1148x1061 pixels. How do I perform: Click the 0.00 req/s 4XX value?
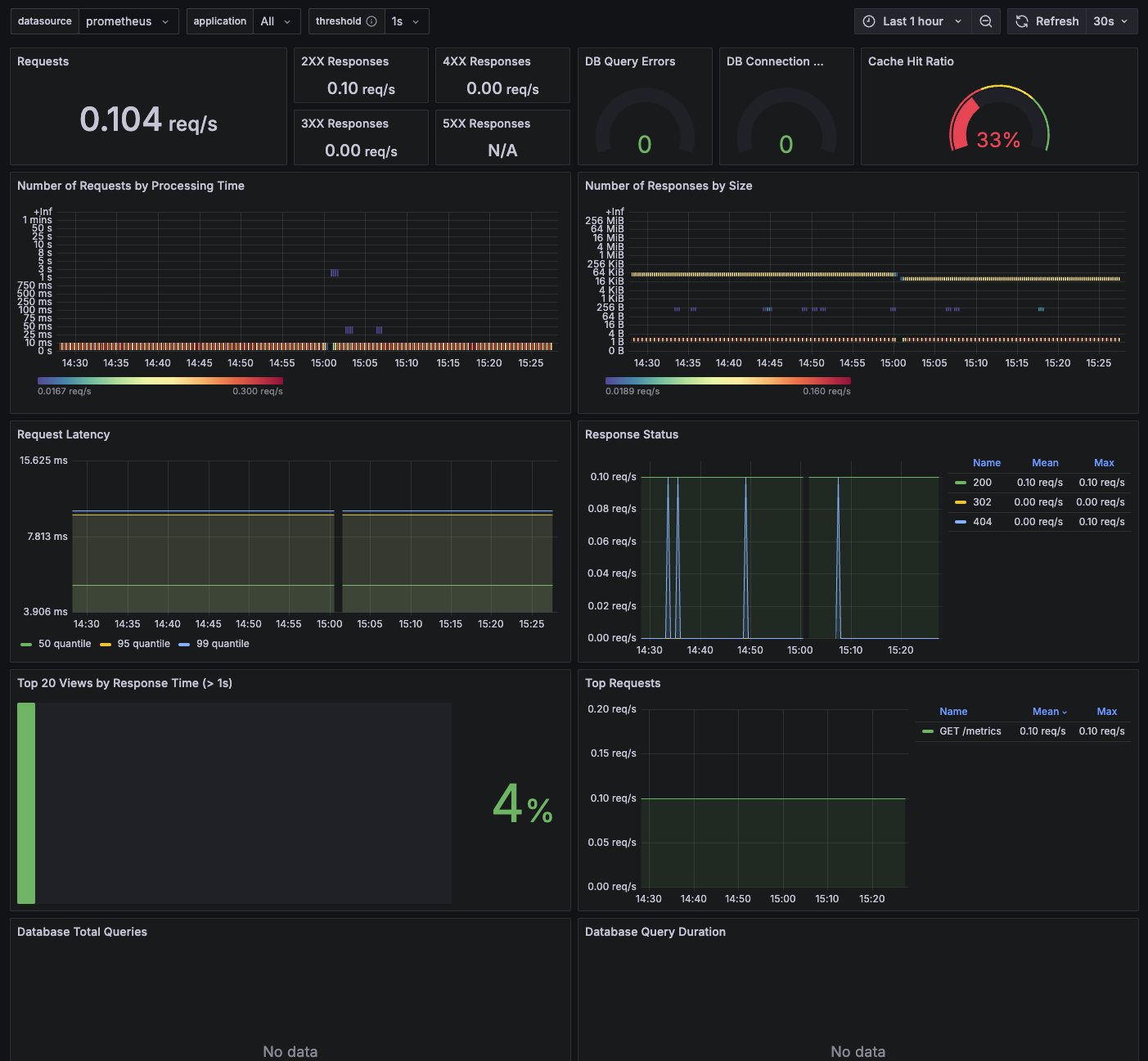(x=502, y=89)
